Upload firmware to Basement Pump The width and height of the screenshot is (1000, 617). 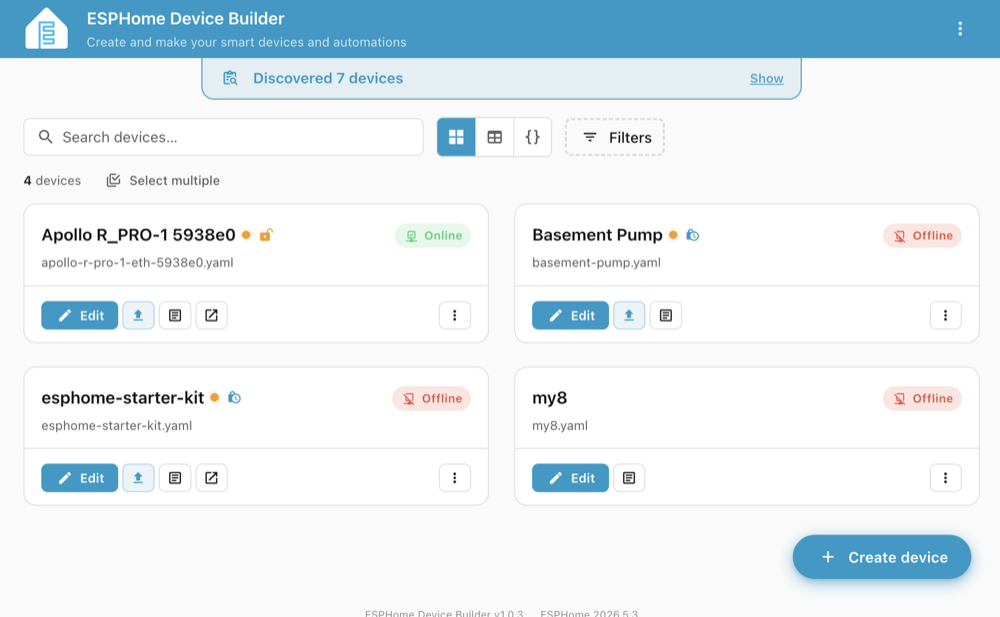[629, 315]
